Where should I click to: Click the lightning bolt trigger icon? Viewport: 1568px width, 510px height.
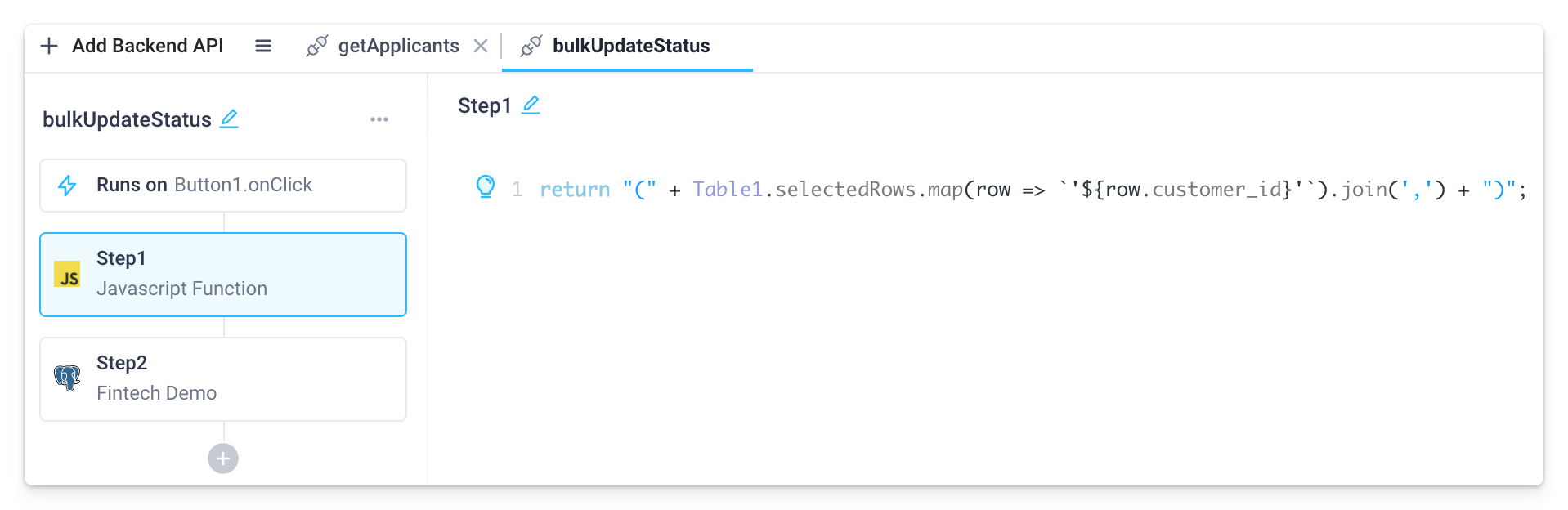[68, 185]
